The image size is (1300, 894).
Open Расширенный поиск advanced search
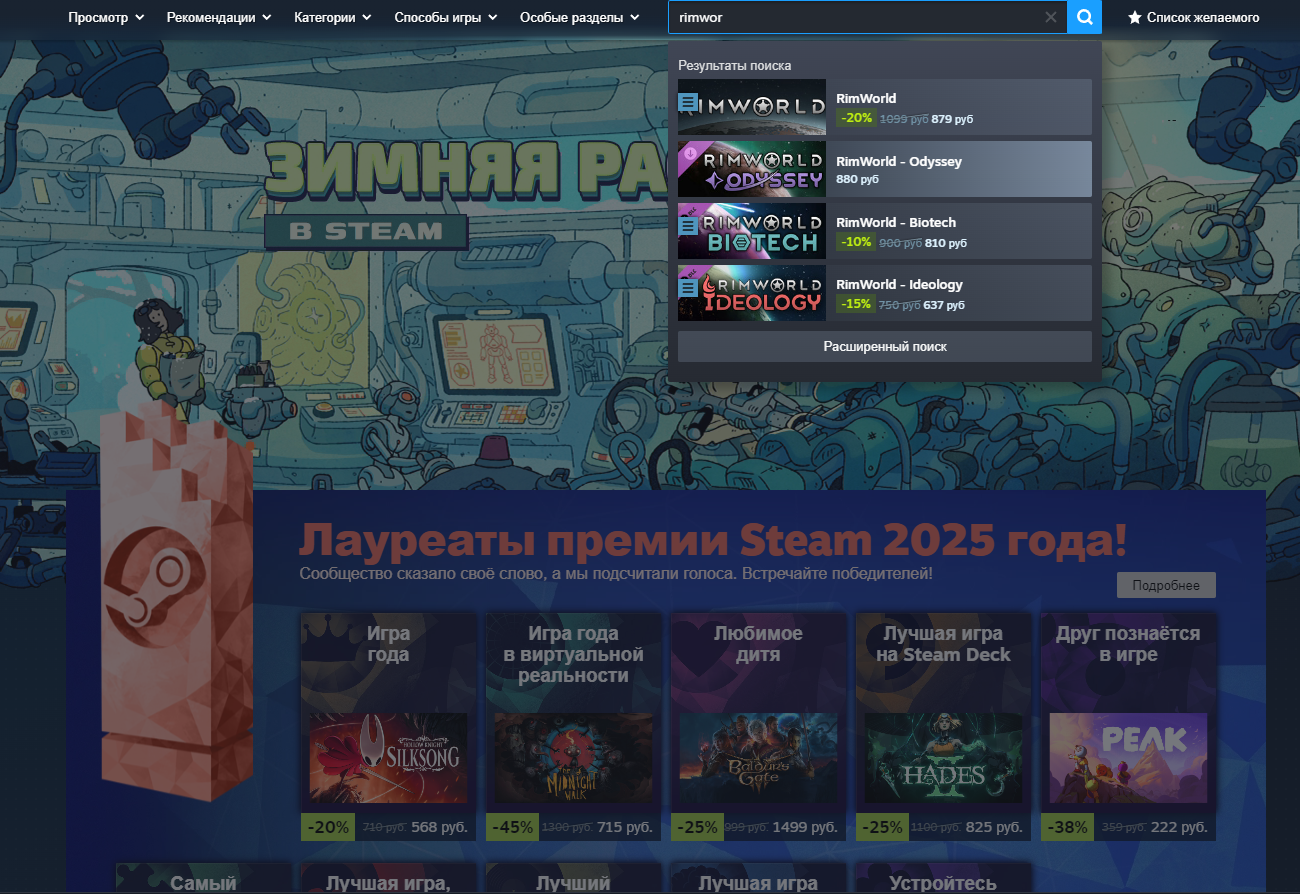point(885,346)
